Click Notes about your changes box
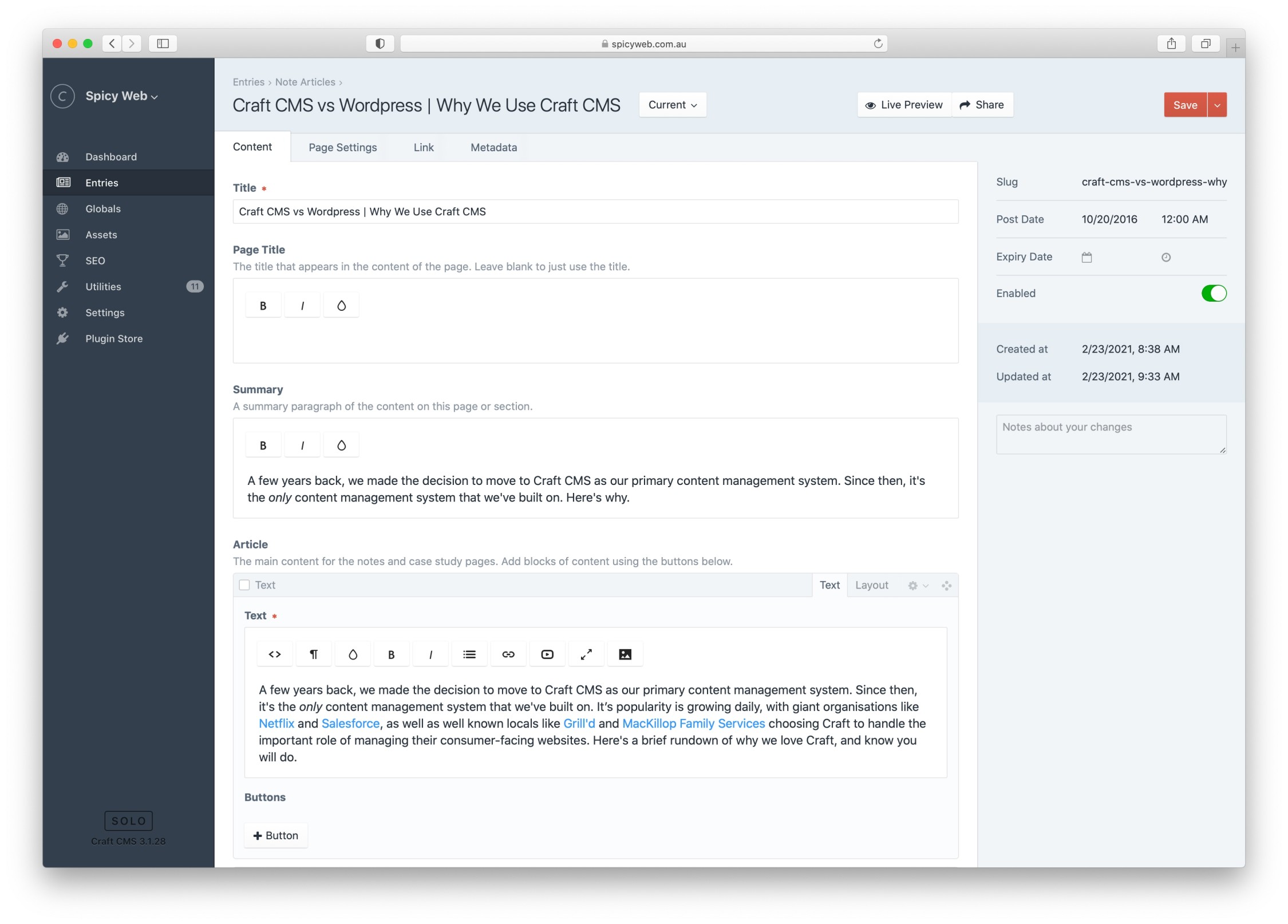 click(1111, 435)
